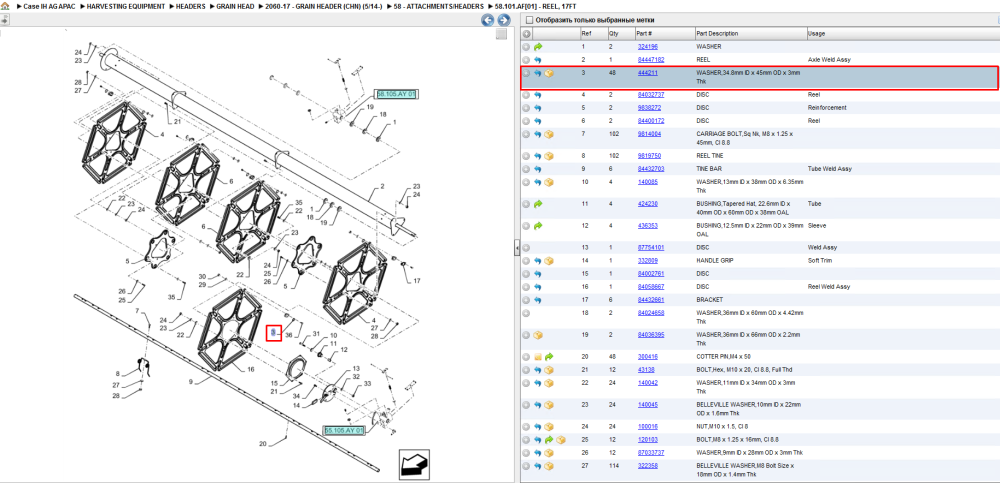This screenshot has height=483, width=1000.
Task: Click package icon for Belleville washer 322358
Action: point(549,466)
